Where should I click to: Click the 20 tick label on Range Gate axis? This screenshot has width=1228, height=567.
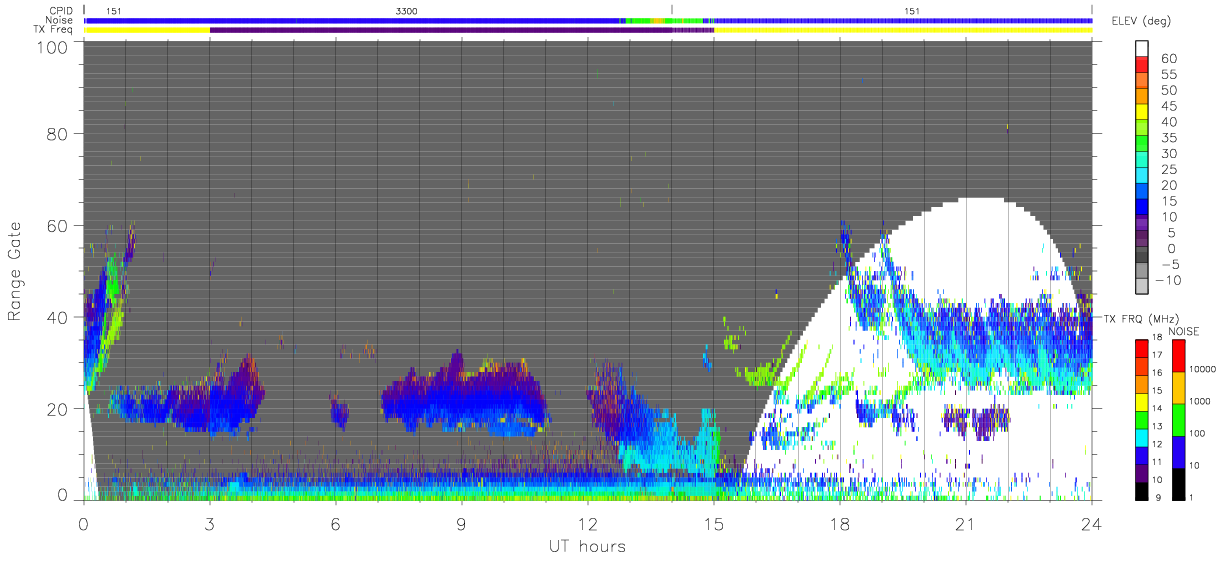point(55,409)
